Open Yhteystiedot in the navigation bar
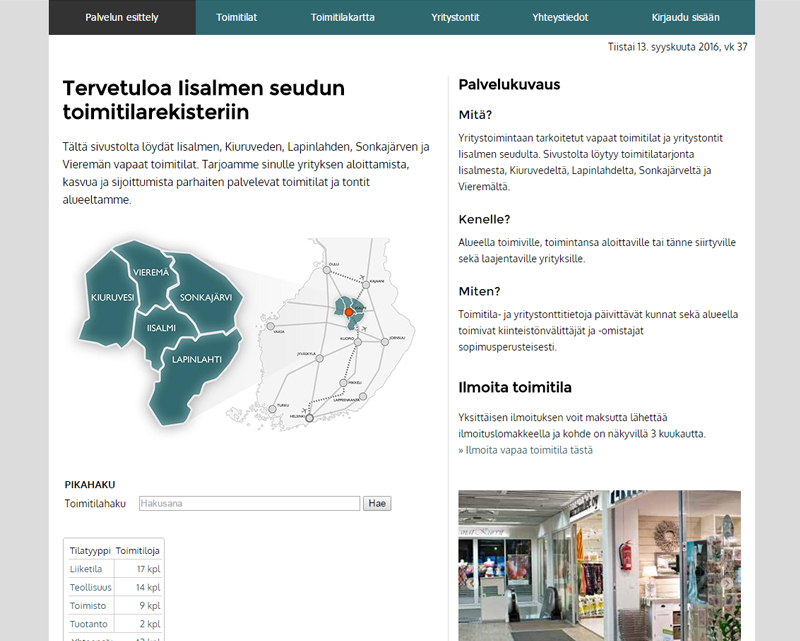 pyautogui.click(x=560, y=17)
